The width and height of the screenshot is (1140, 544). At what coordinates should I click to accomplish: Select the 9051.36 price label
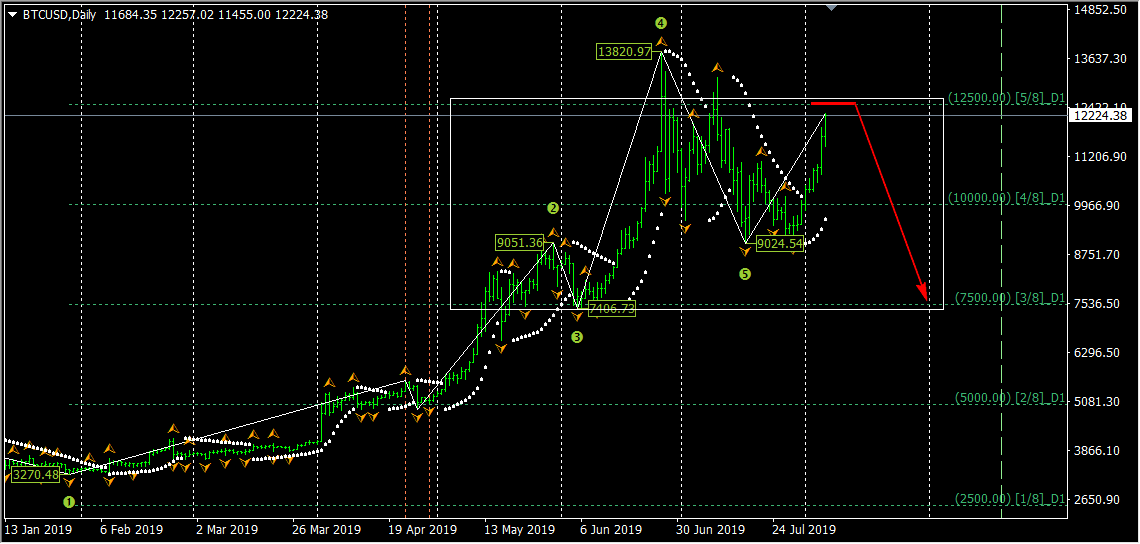tap(521, 242)
